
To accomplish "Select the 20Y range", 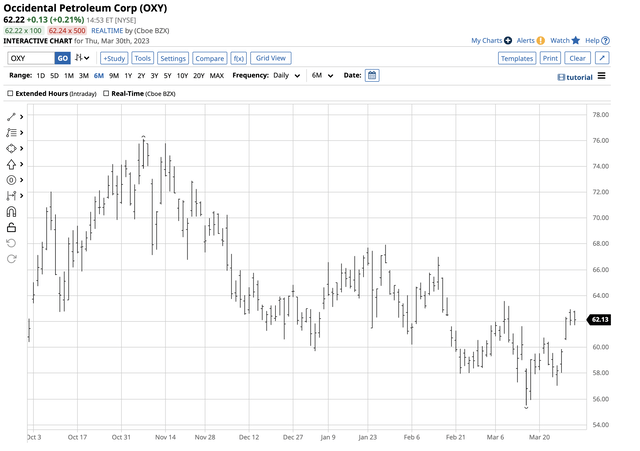I will (199, 76).
